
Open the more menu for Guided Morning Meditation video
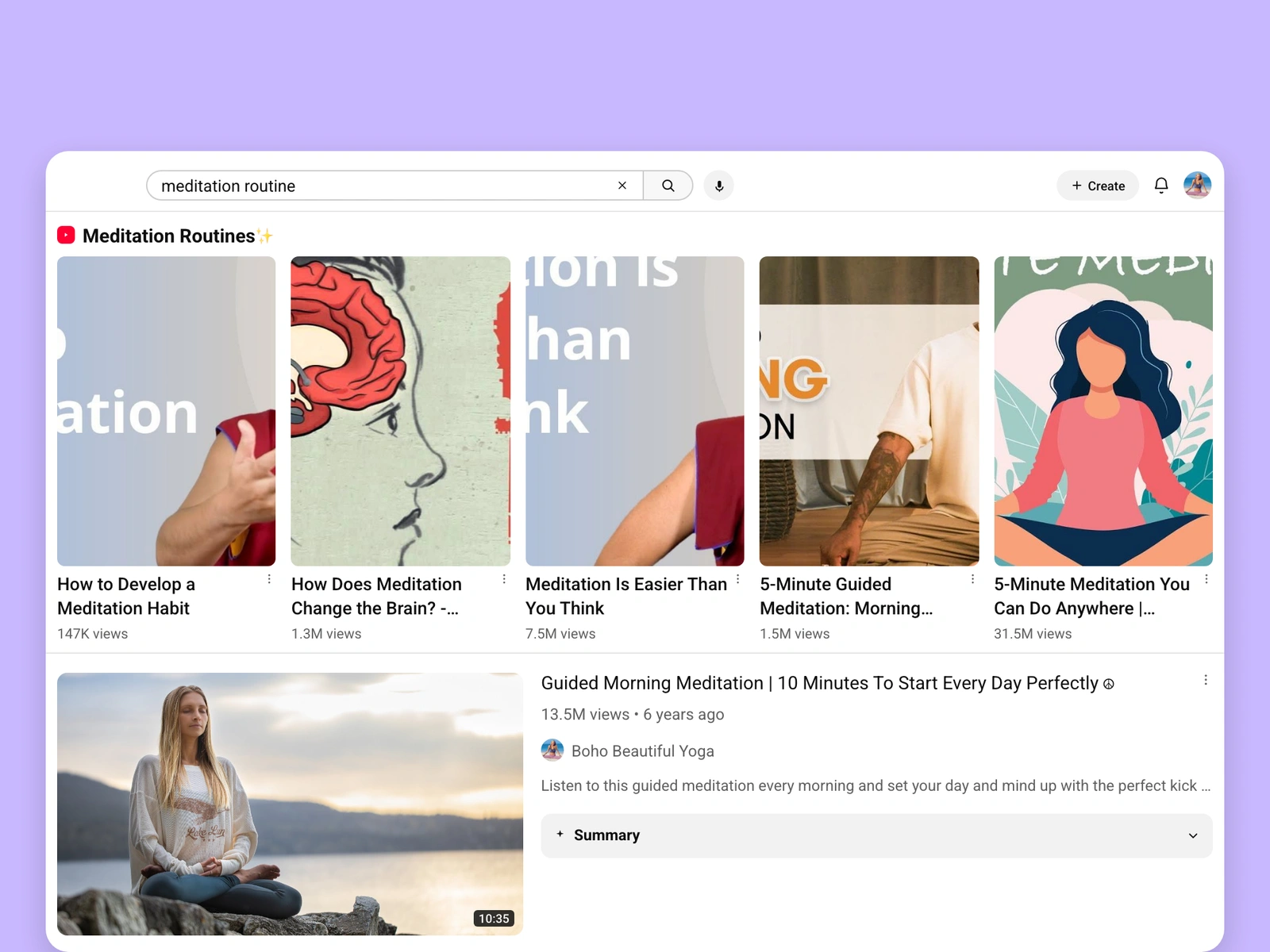coord(1206,680)
